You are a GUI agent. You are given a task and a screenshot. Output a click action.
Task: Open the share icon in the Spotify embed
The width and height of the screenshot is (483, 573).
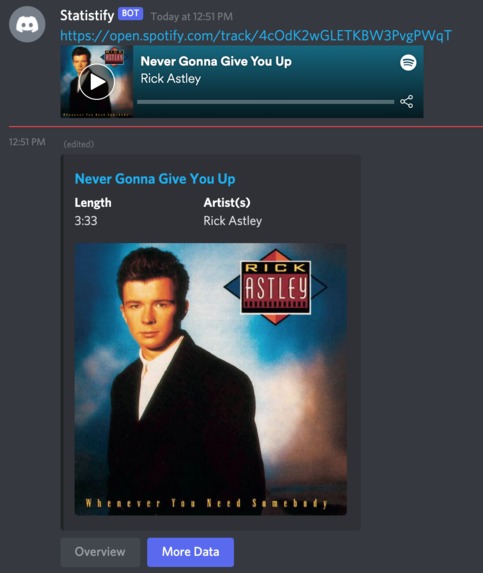[407, 102]
